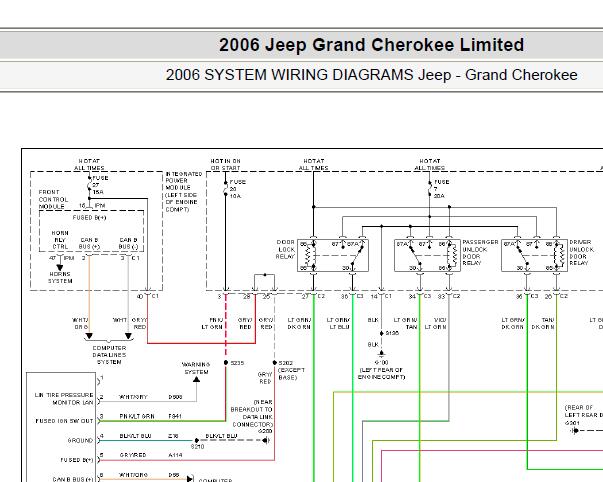Click the "COMPUTER DATA LINES SYSTEM" label
603x482 pixels.
click(x=109, y=355)
